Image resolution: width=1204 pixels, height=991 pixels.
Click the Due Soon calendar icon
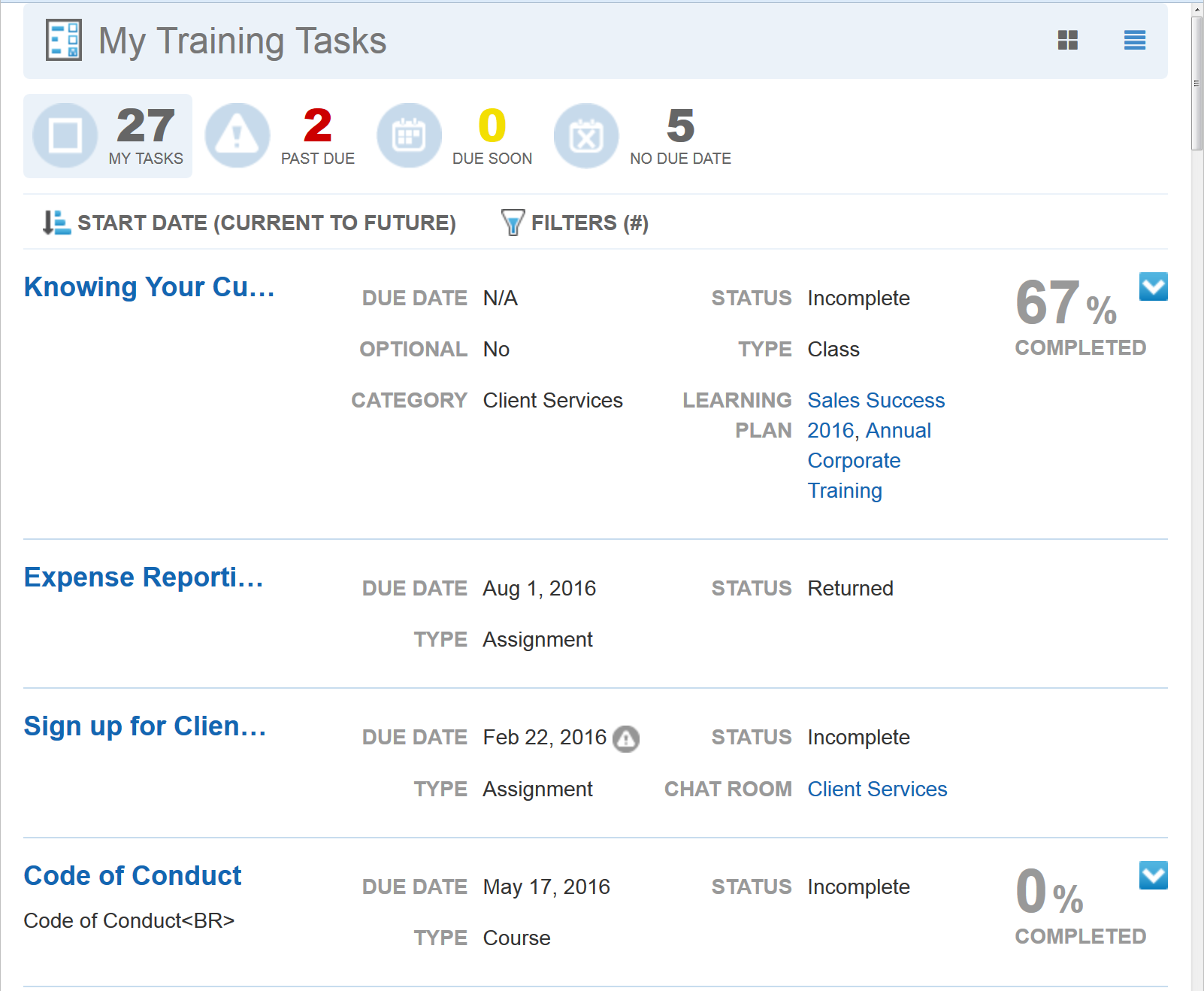(409, 136)
